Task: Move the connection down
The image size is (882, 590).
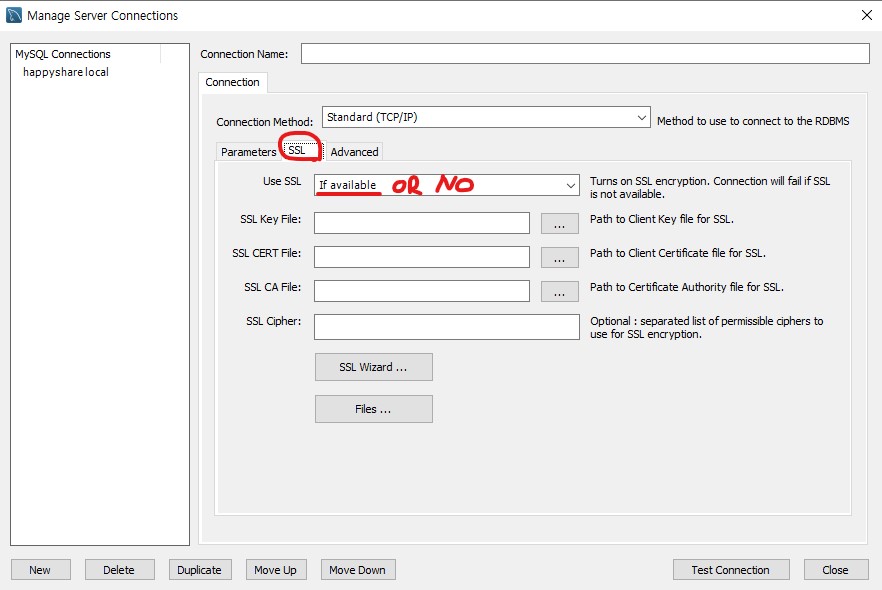Action: (358, 570)
